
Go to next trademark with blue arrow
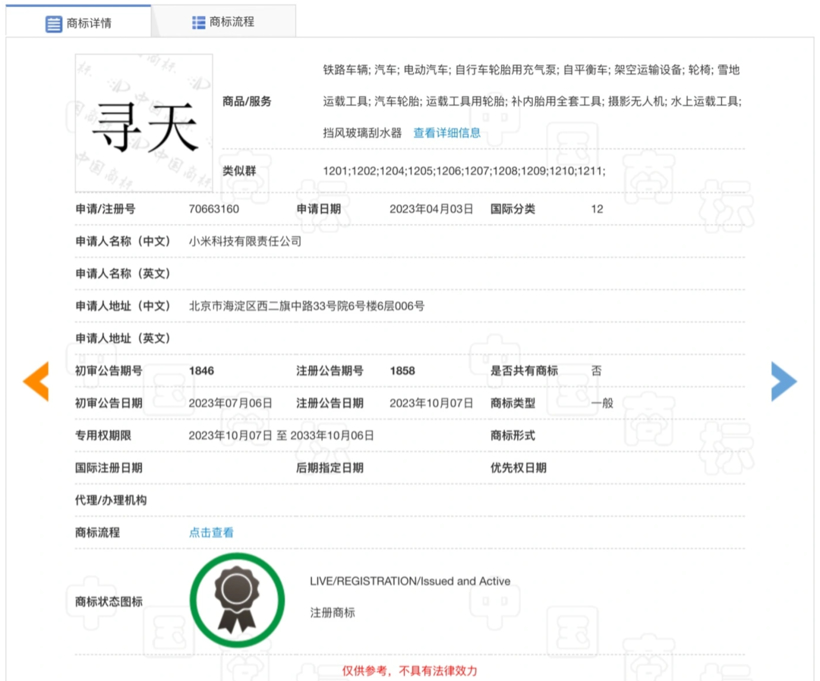point(784,381)
